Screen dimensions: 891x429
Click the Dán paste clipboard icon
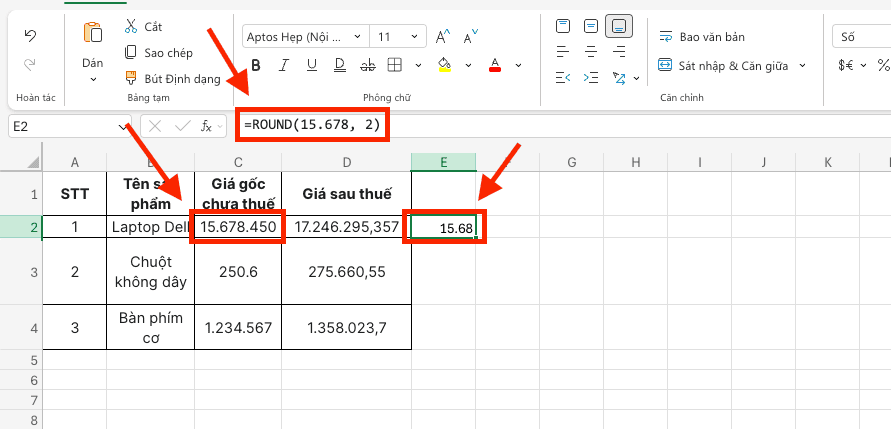click(92, 33)
